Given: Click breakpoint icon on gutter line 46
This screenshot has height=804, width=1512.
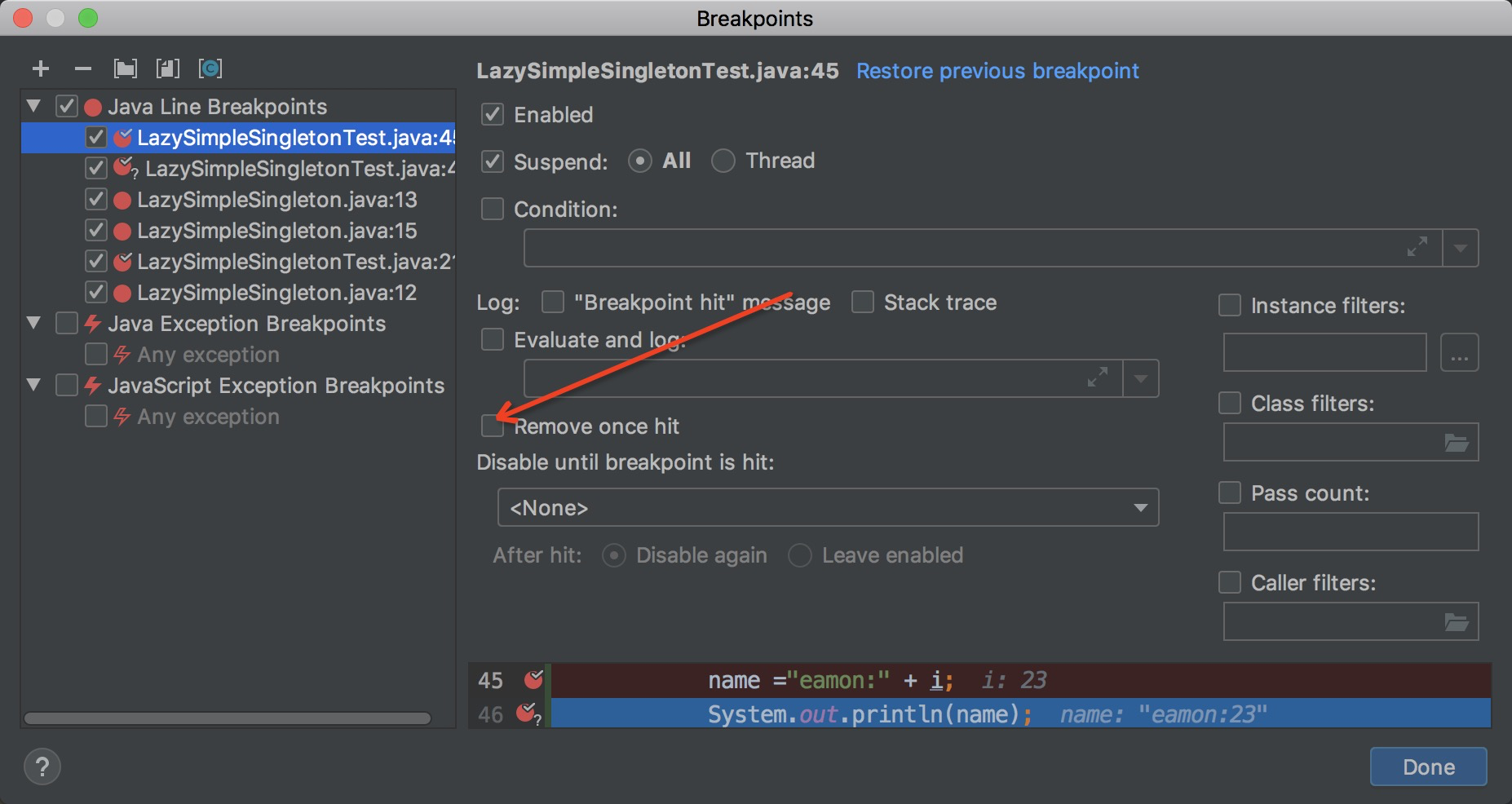Looking at the screenshot, I should [528, 714].
